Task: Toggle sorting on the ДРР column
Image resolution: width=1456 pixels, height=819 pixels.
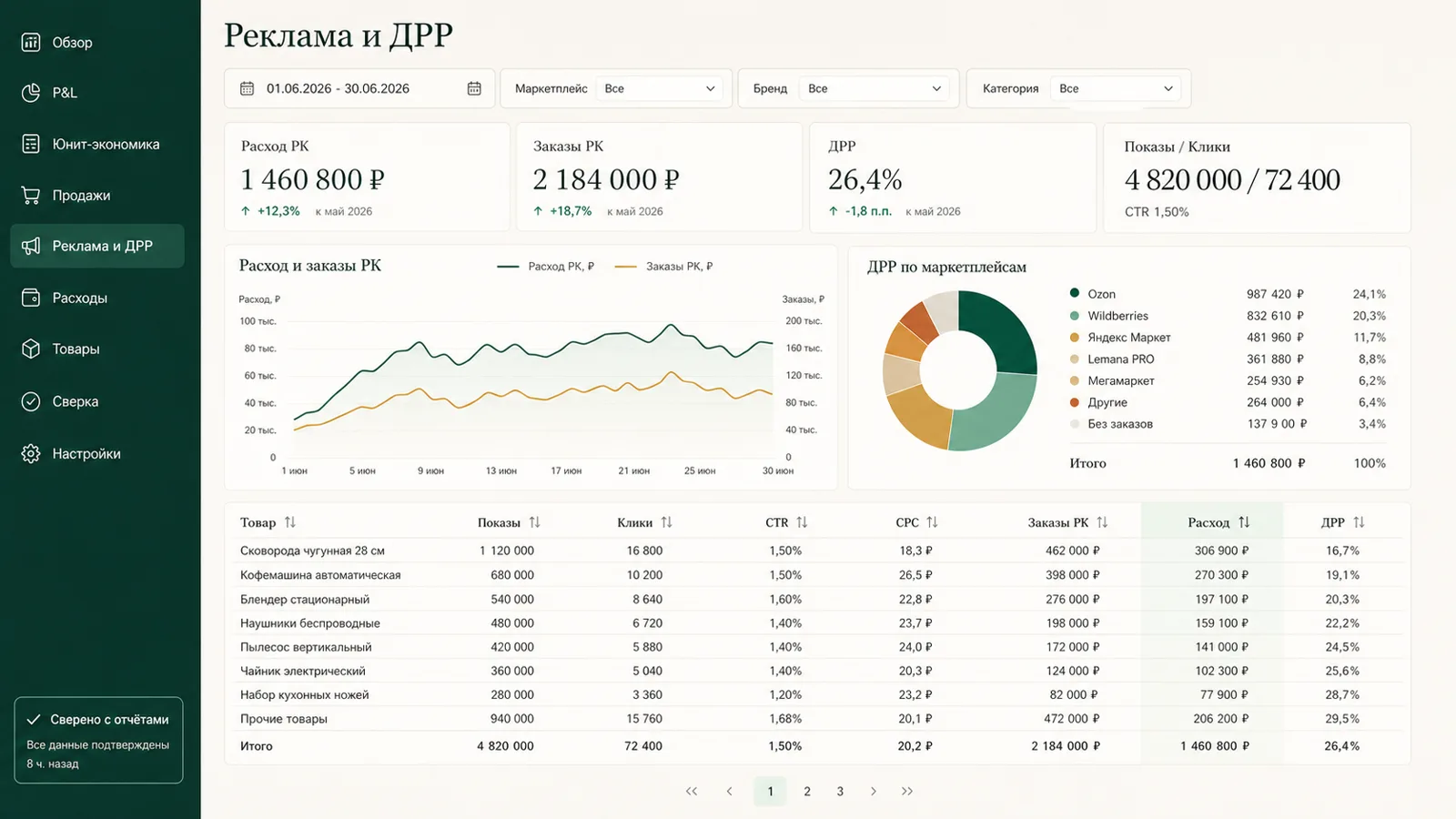Action: 1359,522
